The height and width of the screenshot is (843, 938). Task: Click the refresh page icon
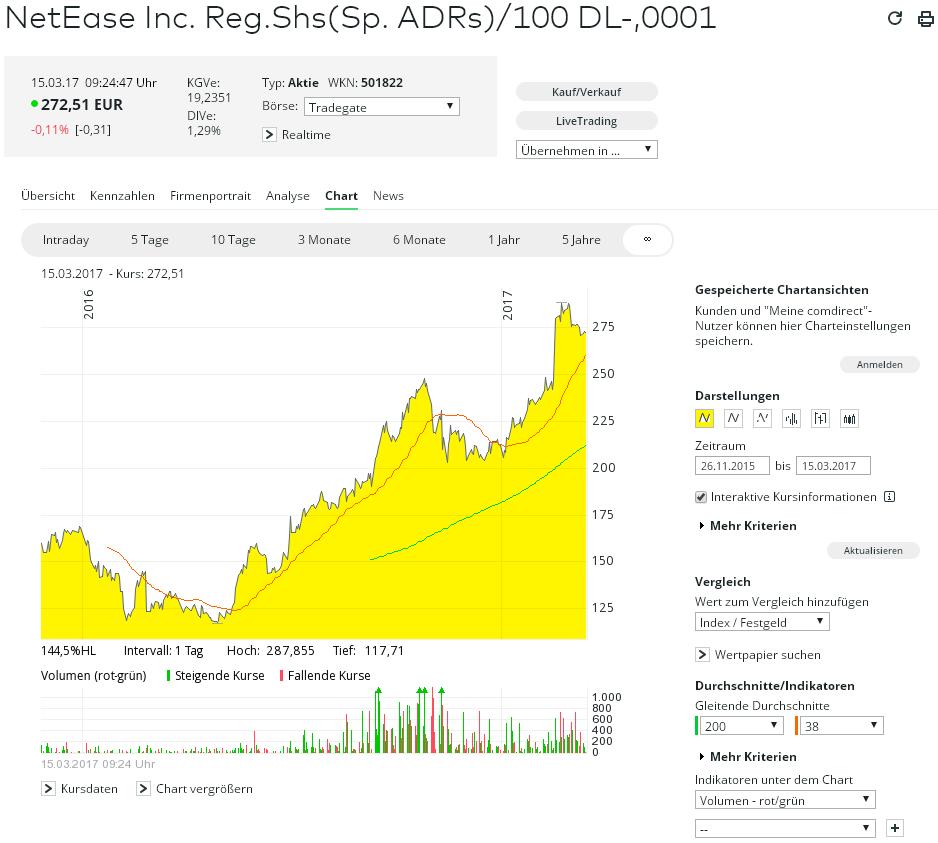tap(894, 18)
